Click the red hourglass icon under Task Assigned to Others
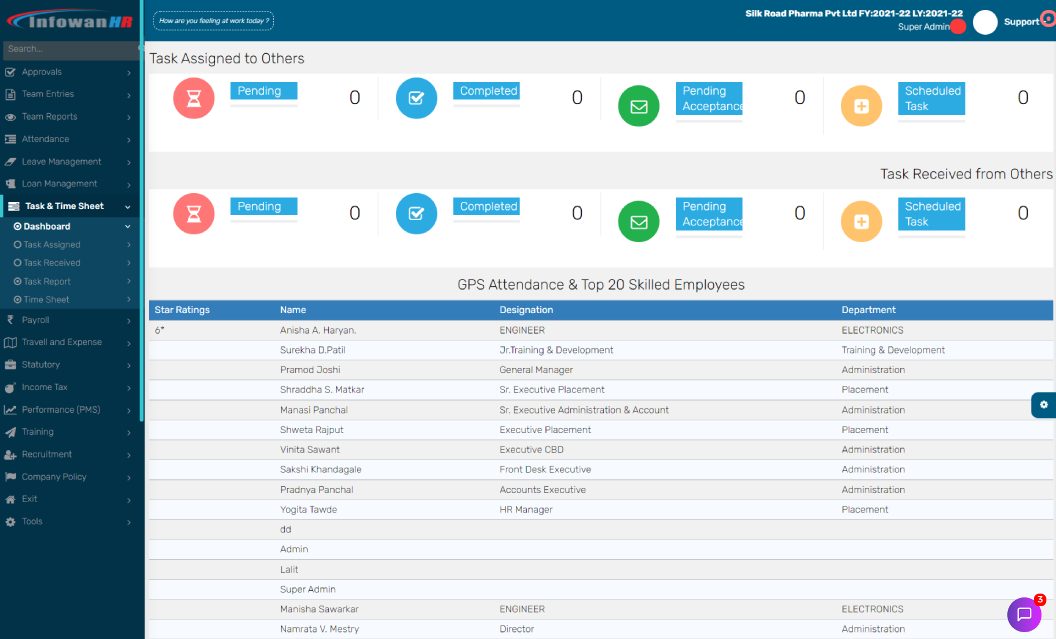This screenshot has width=1056, height=639. (194, 98)
